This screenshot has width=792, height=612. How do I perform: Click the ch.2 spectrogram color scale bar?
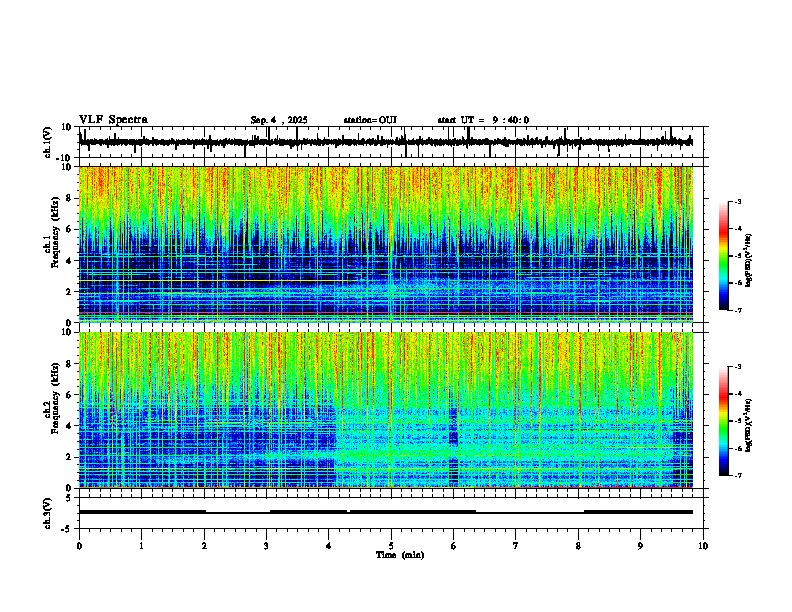(x=724, y=421)
